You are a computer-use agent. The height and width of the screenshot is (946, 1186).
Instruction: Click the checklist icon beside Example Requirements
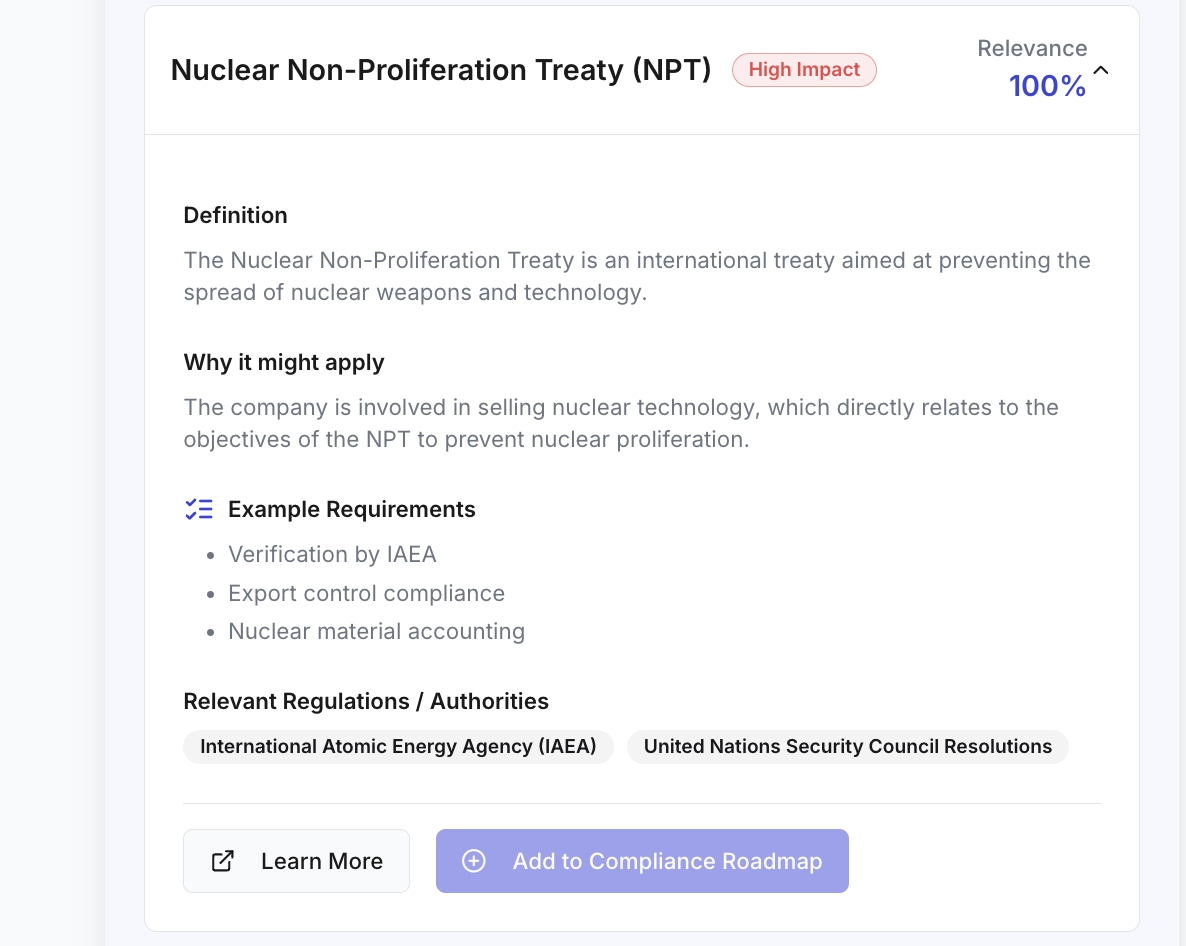pyautogui.click(x=199, y=509)
